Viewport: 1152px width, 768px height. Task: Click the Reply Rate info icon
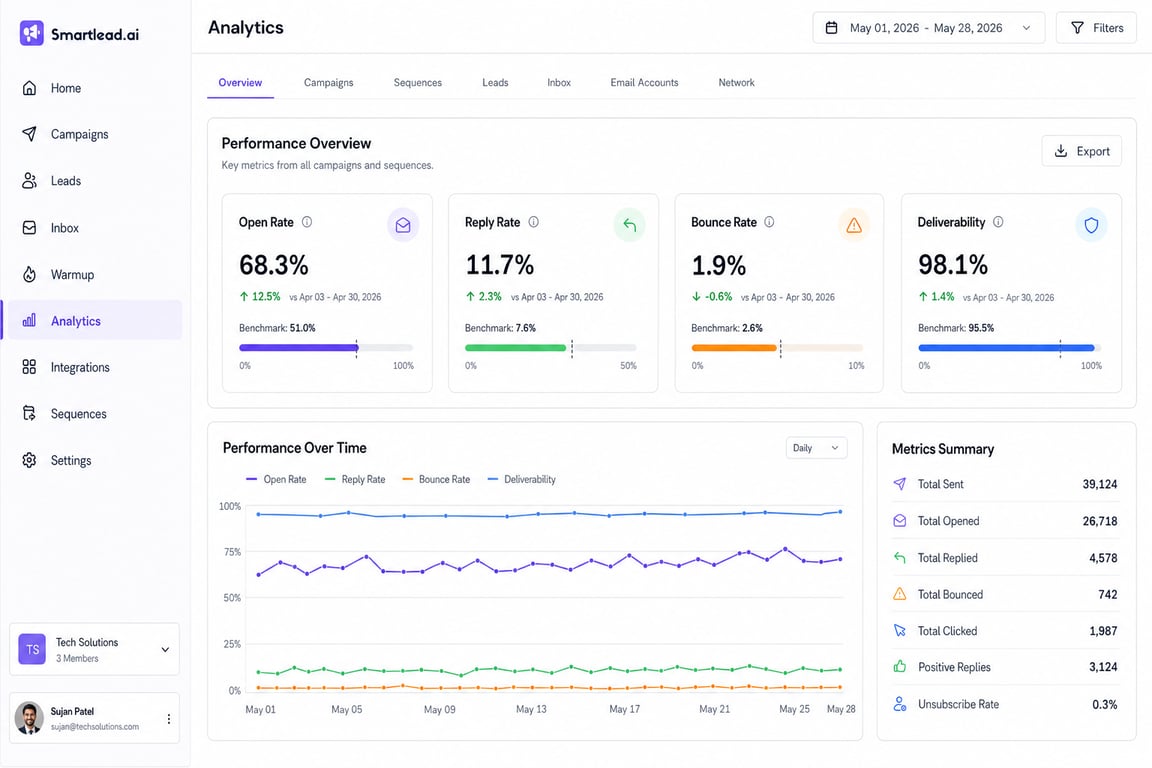click(x=534, y=222)
